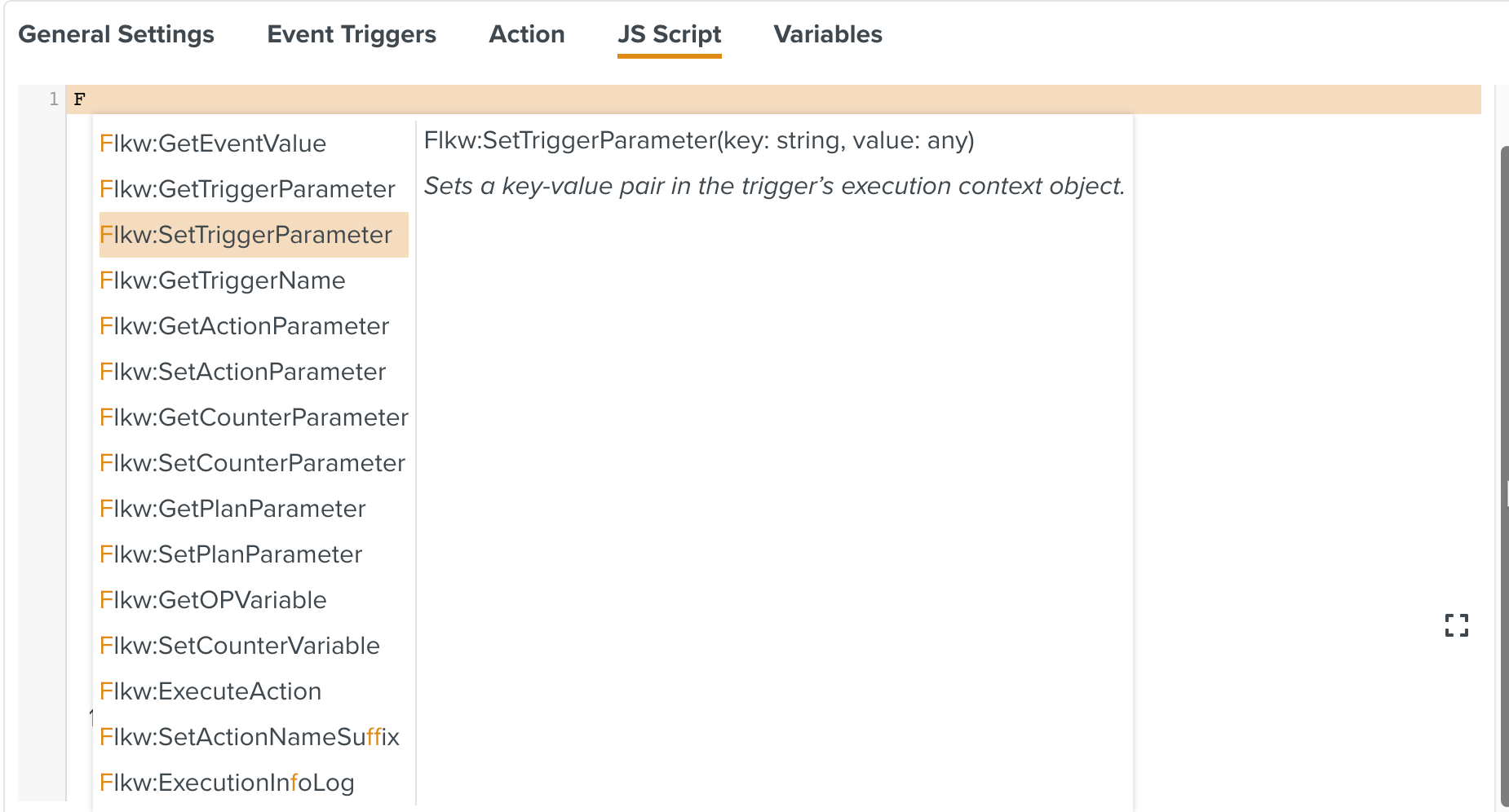Insert Flkw:GetPlanParameter from suggestions
1509x812 pixels.
click(x=232, y=509)
